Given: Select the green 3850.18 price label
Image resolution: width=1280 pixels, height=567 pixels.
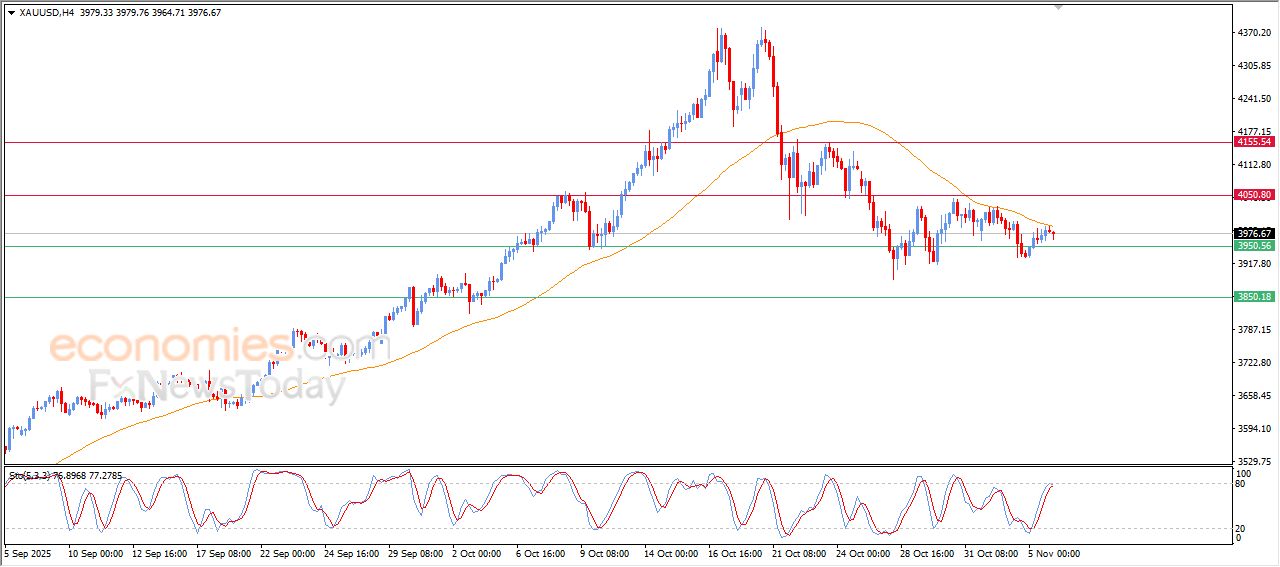Looking at the screenshot, I should (x=1253, y=297).
